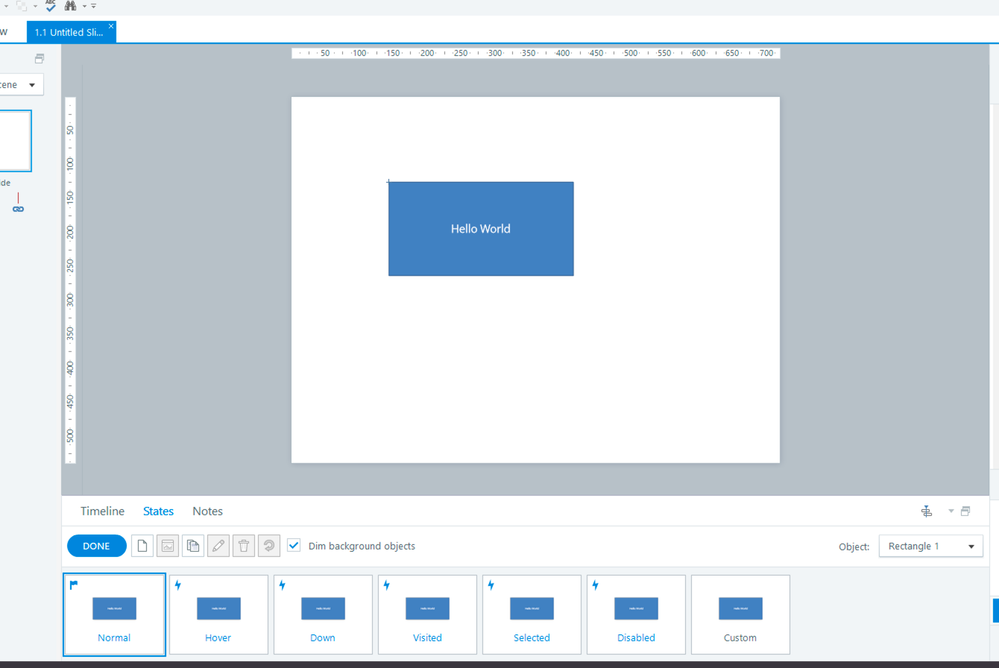Close the 1.1 Untitled Slide tab
Screen dimensions: 999x668
[111, 26]
